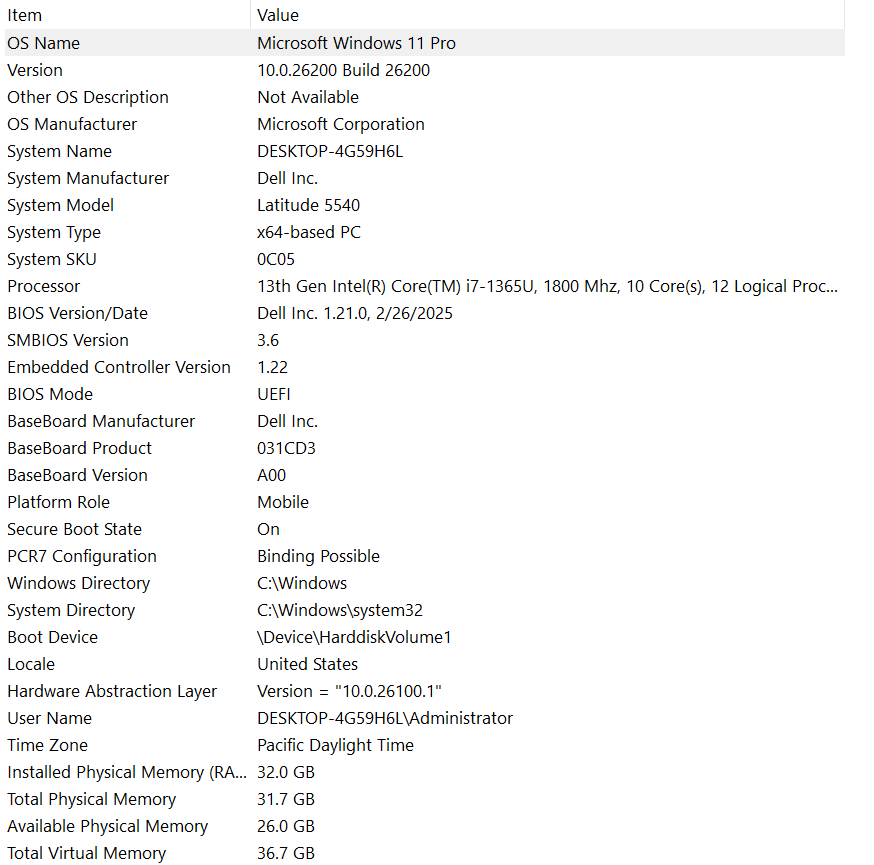Viewport: 874px width, 865px height.
Task: Select the Total Virtual Memory row
Action: 425,853
